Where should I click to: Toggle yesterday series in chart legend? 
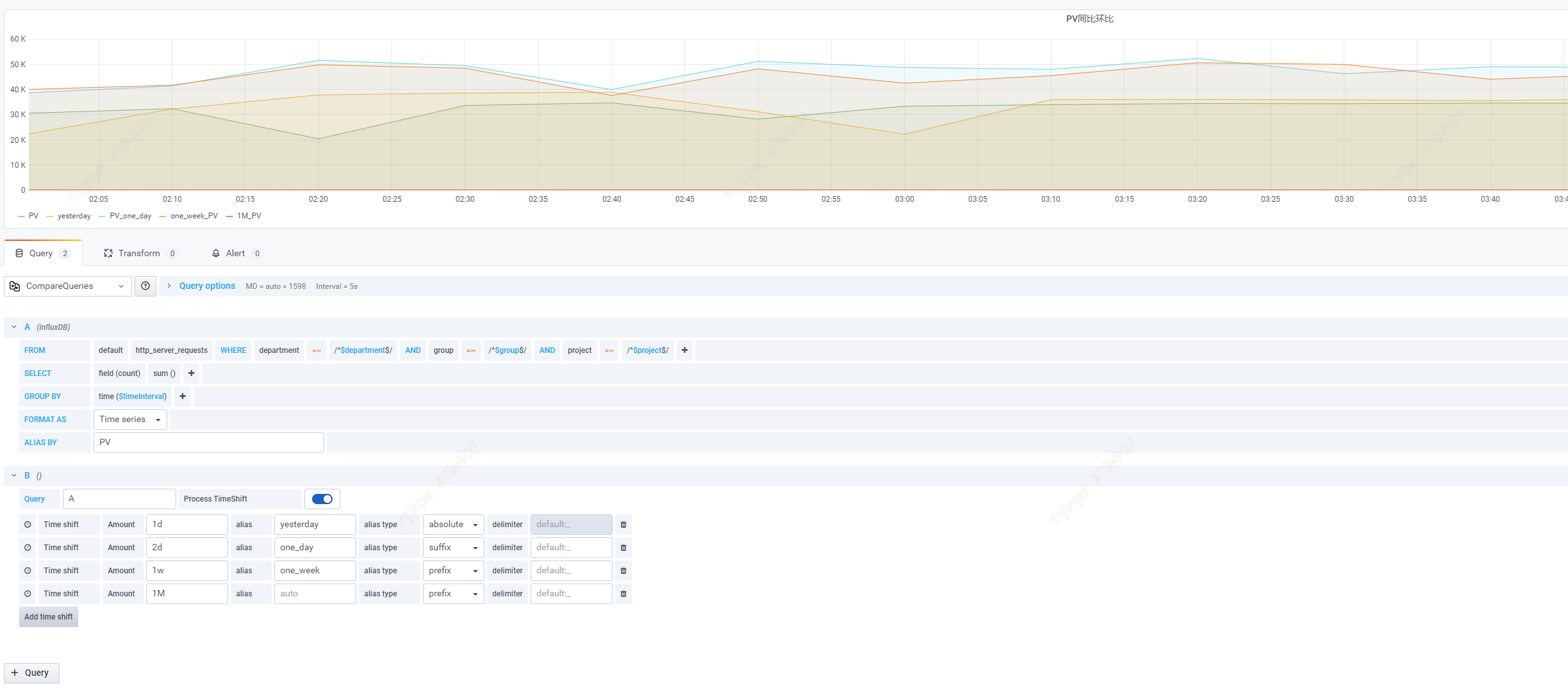pos(74,216)
